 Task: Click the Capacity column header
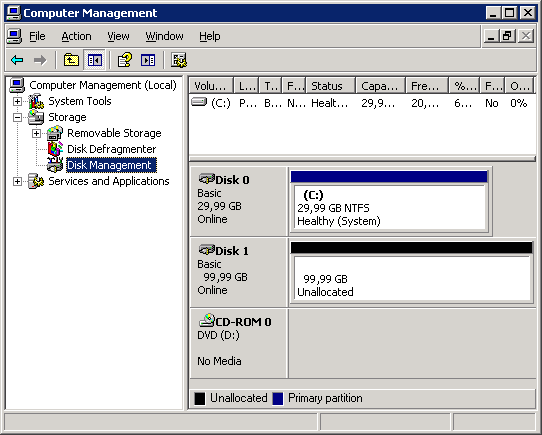380,85
